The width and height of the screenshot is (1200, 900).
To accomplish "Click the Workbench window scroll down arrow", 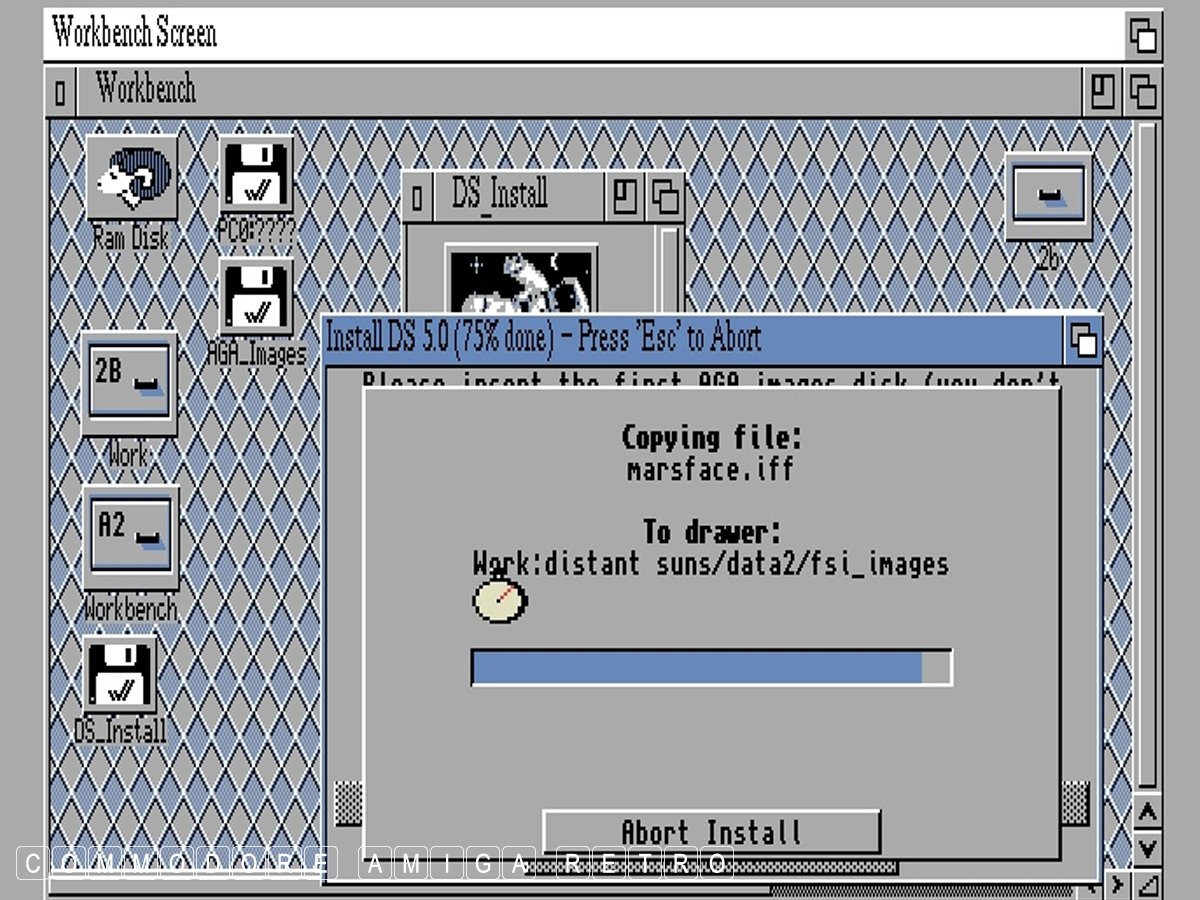I will [1148, 848].
